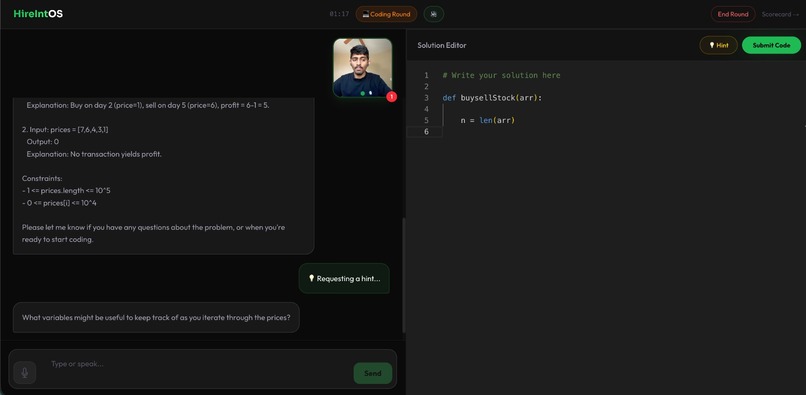This screenshot has height=395, width=806.
Task: Place cursor on line 1 comment
Action: click(501, 75)
